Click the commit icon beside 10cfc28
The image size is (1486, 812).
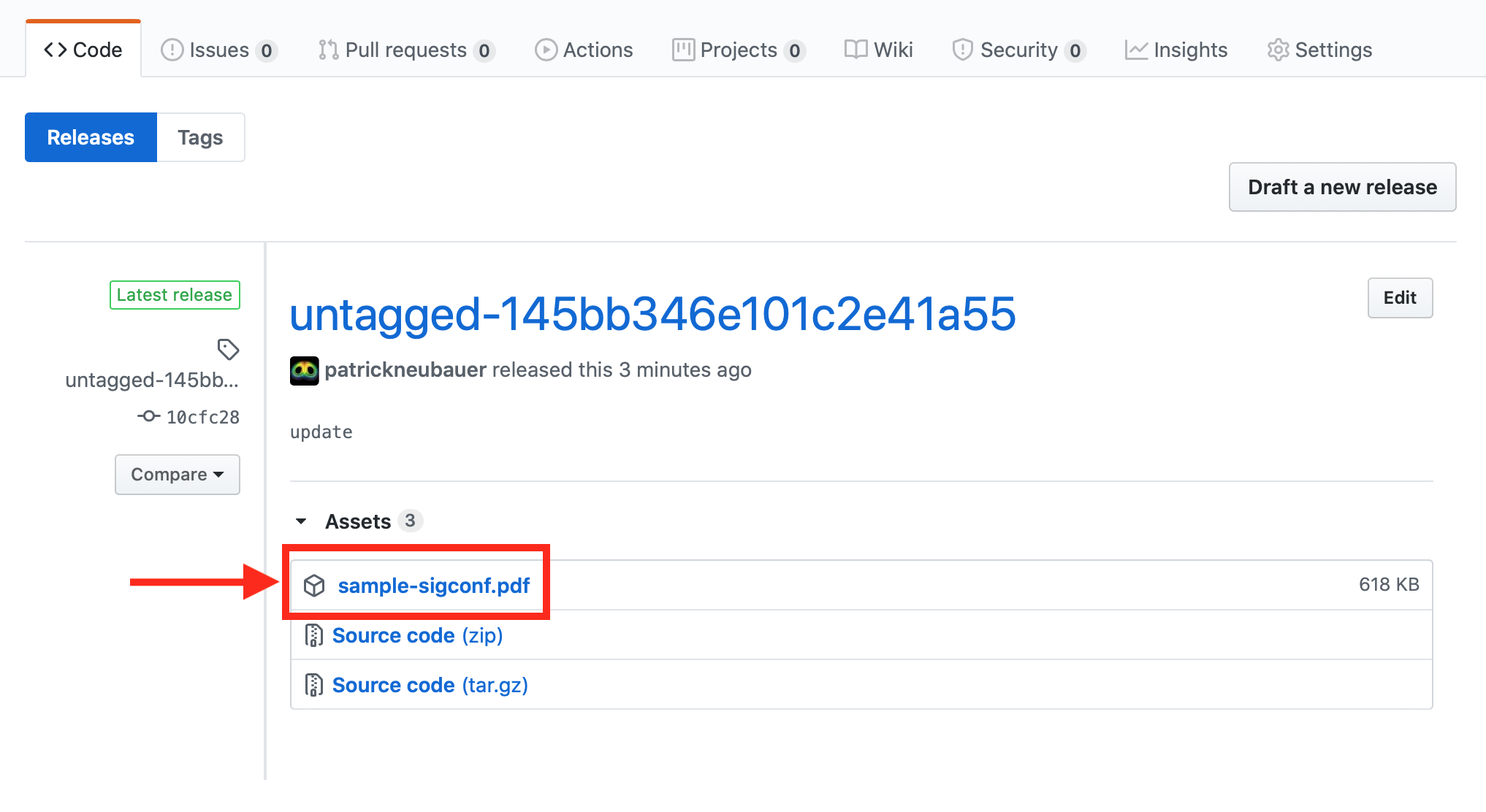pyautogui.click(x=148, y=416)
